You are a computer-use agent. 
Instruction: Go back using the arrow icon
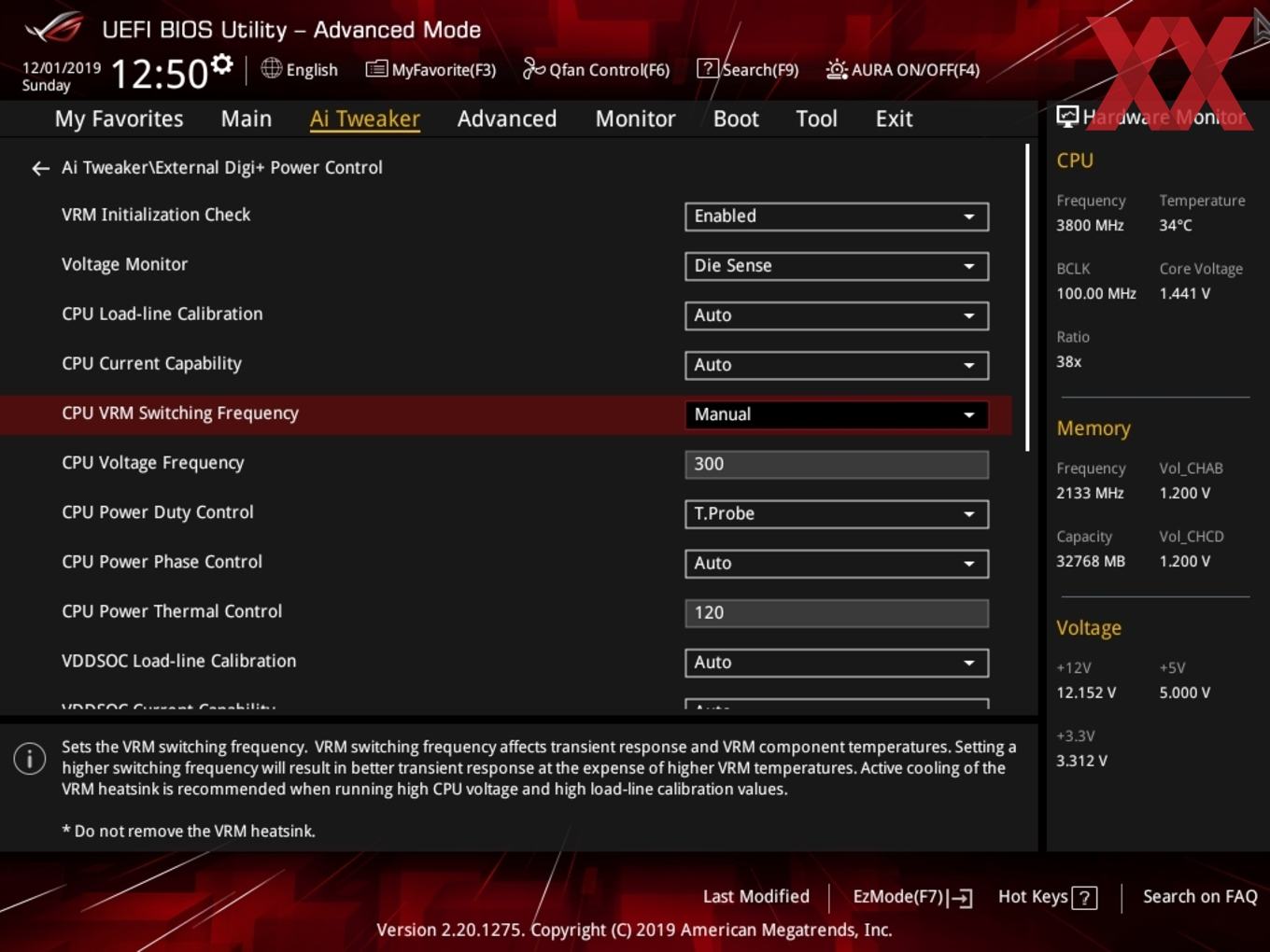point(40,168)
